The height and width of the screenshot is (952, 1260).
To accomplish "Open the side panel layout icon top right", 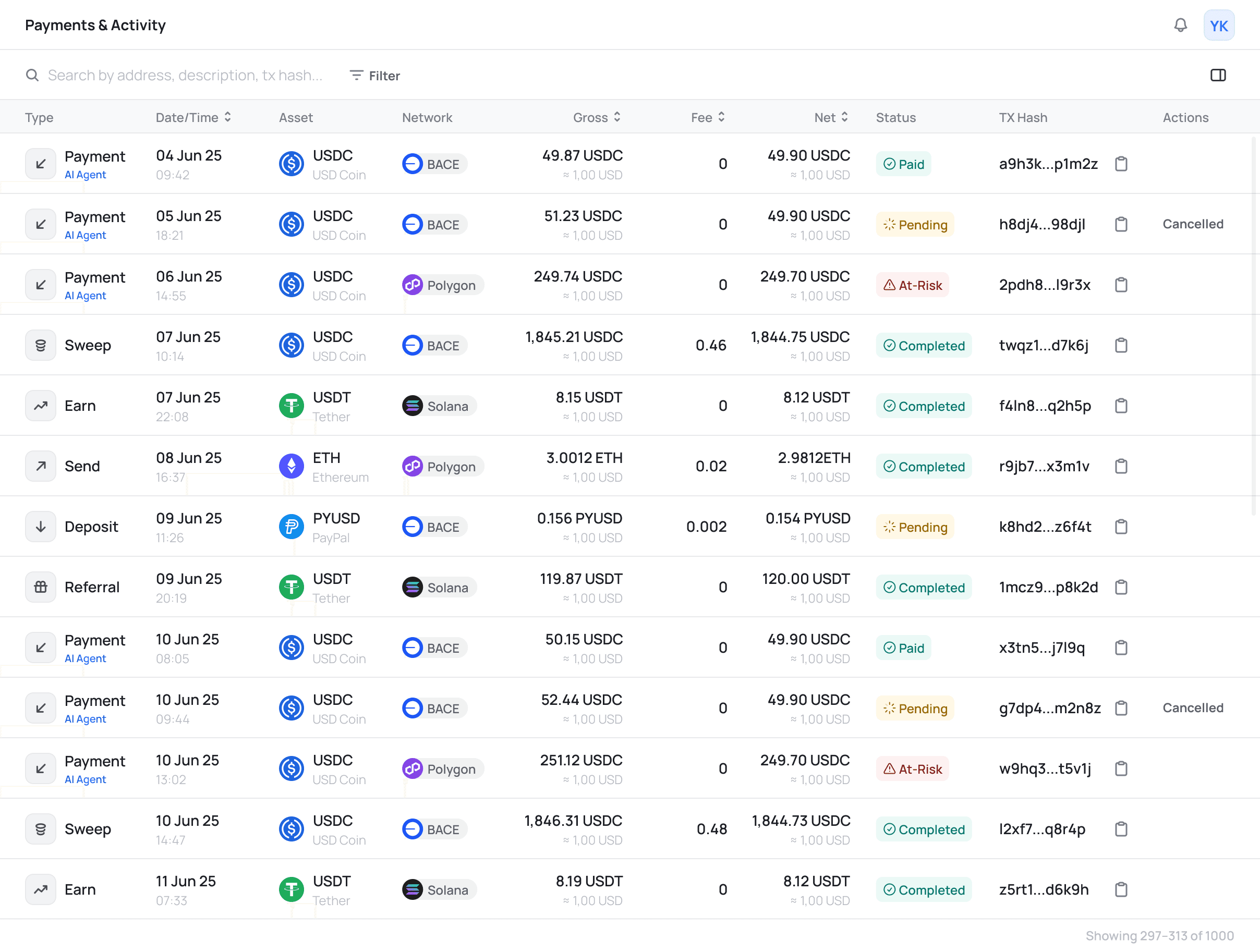I will click(1219, 75).
